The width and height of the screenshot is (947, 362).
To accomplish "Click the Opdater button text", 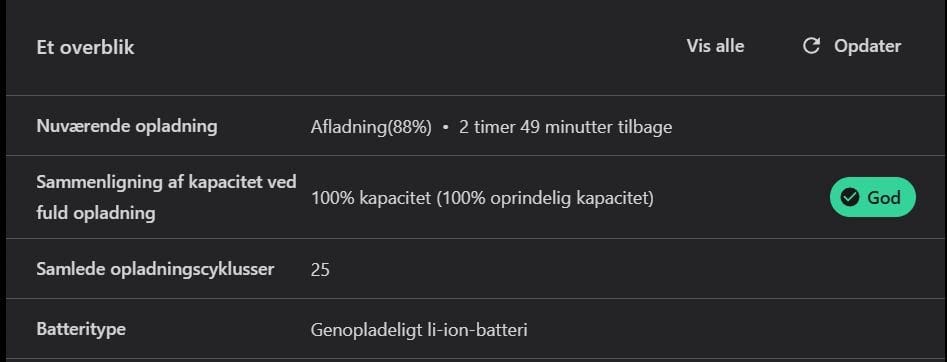I will [867, 46].
